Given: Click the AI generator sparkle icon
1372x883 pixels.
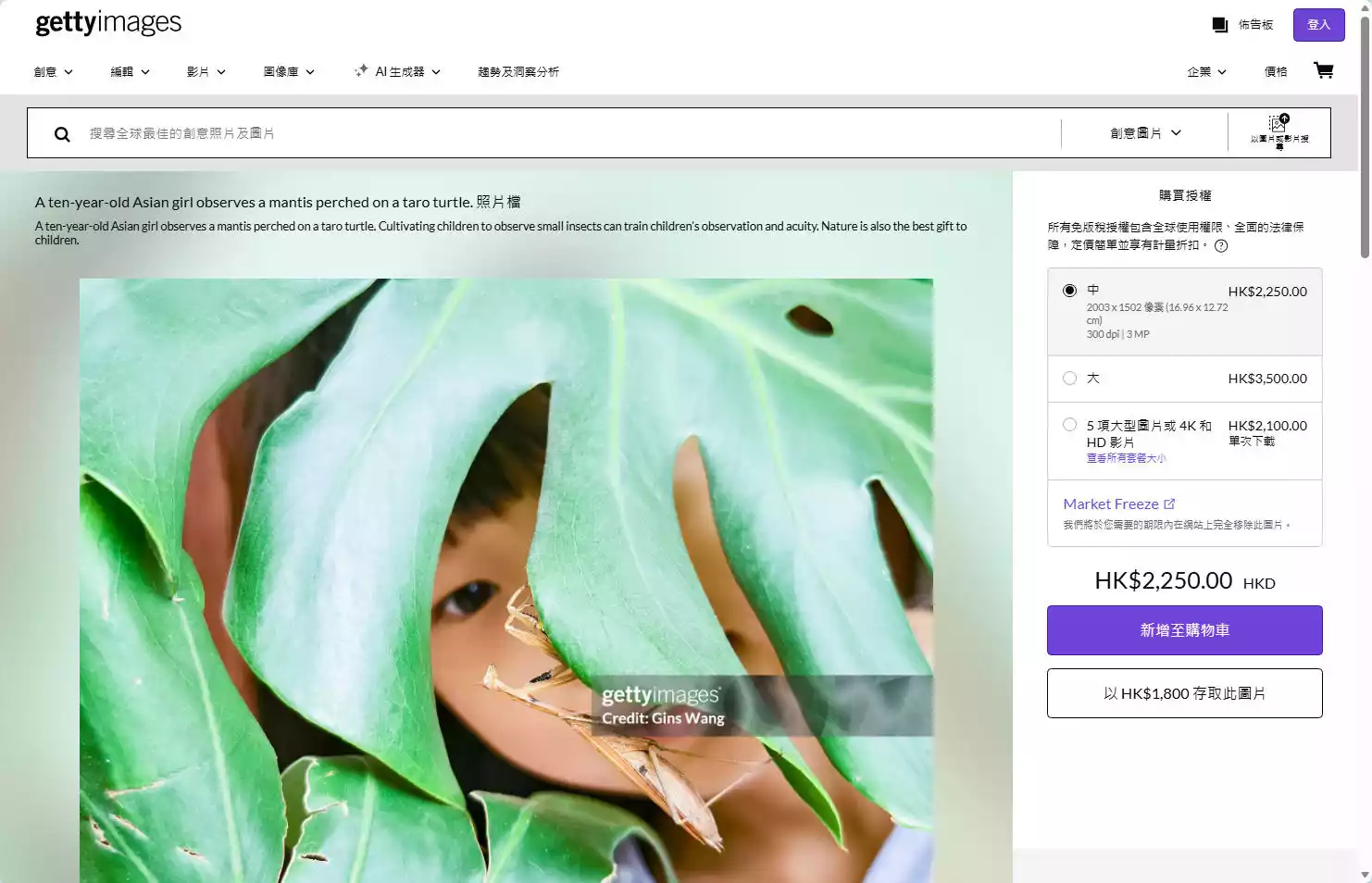Looking at the screenshot, I should coord(361,70).
